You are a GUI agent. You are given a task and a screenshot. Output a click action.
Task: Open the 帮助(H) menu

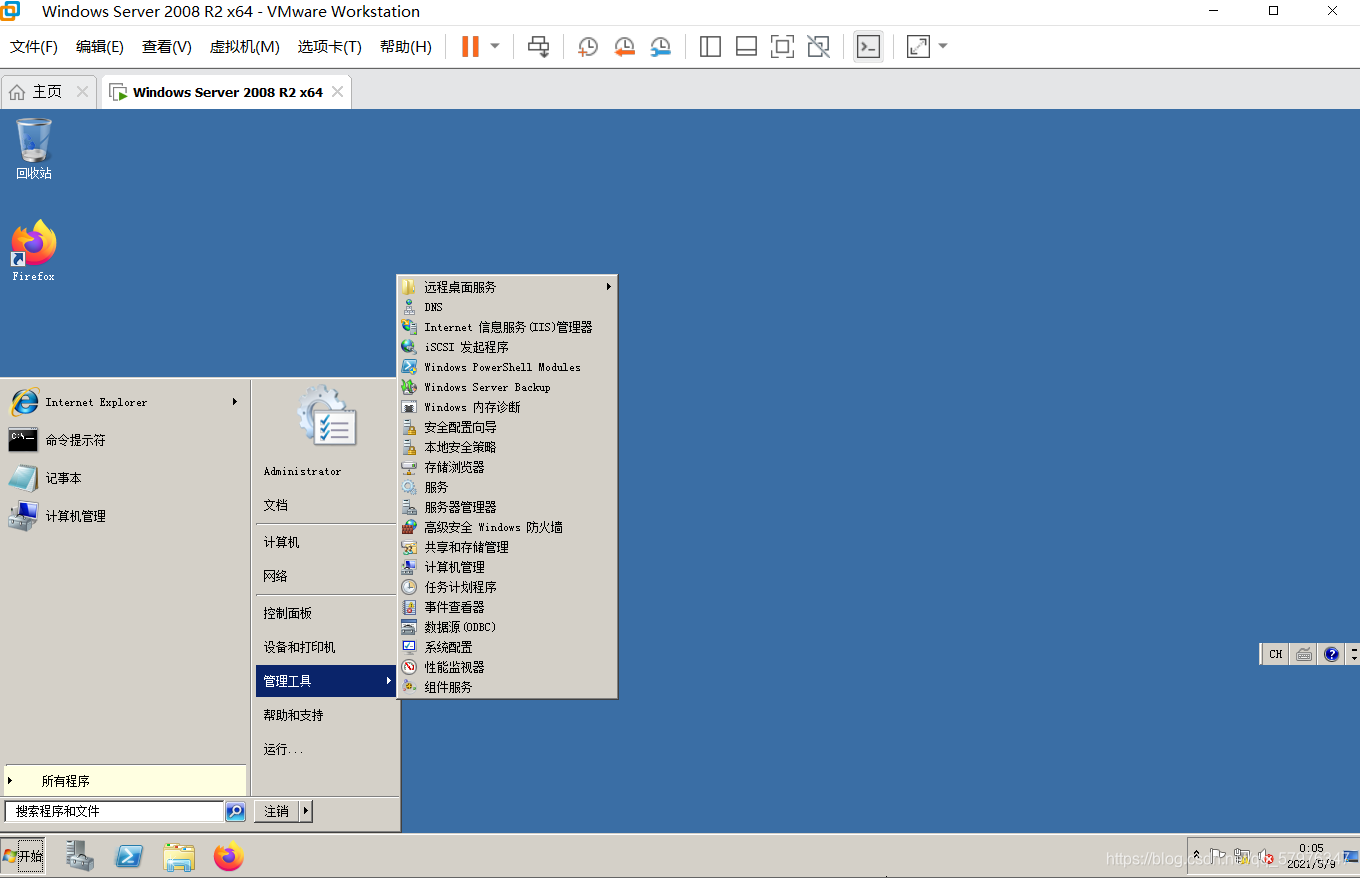pyautogui.click(x=405, y=47)
